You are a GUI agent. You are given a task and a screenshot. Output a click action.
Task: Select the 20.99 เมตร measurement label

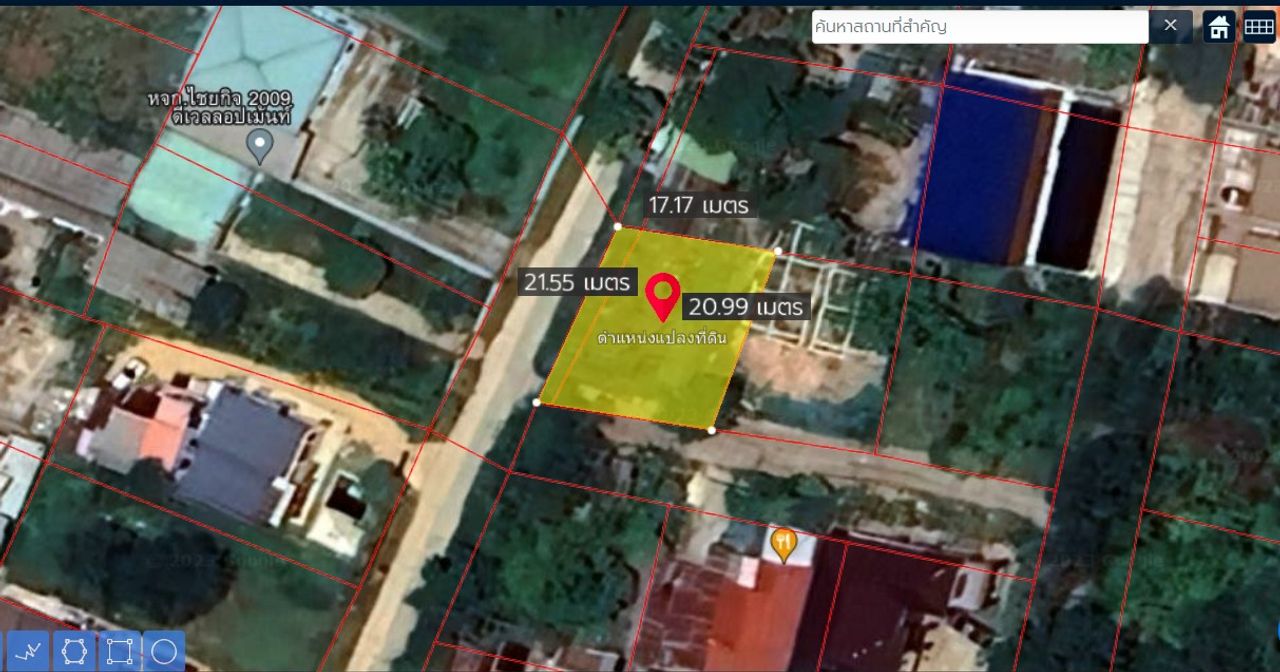pyautogui.click(x=746, y=306)
